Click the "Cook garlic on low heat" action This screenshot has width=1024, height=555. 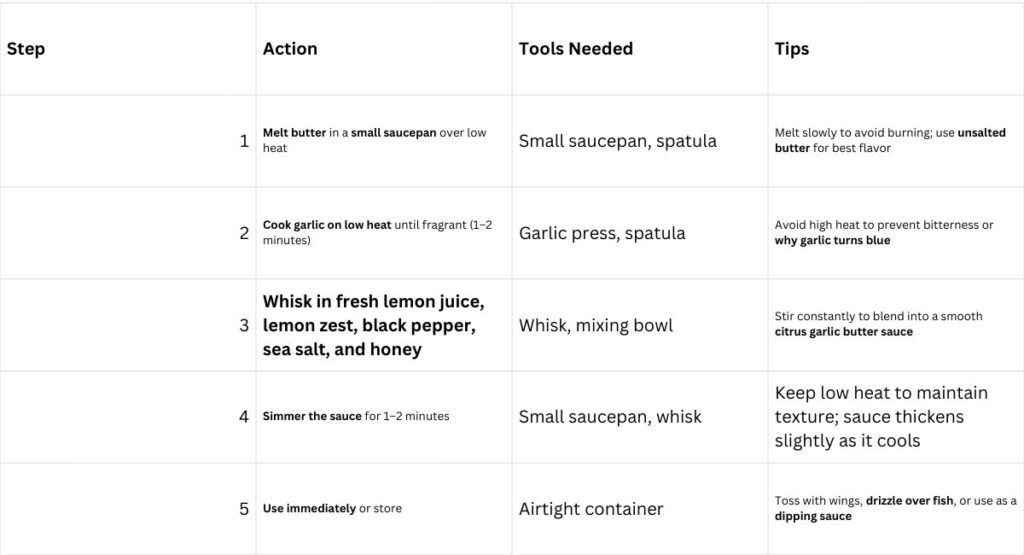[327, 225]
